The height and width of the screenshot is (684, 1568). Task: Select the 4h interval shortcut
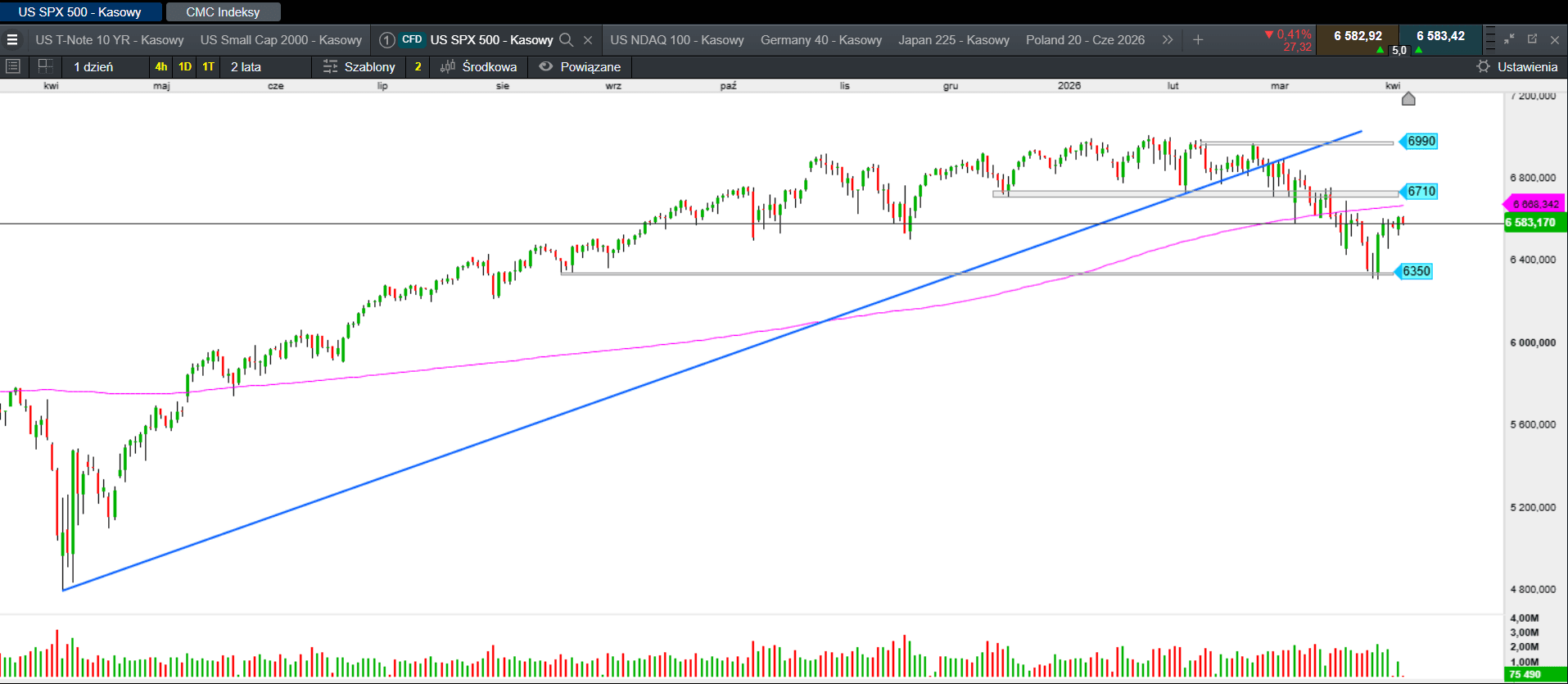tap(161, 66)
